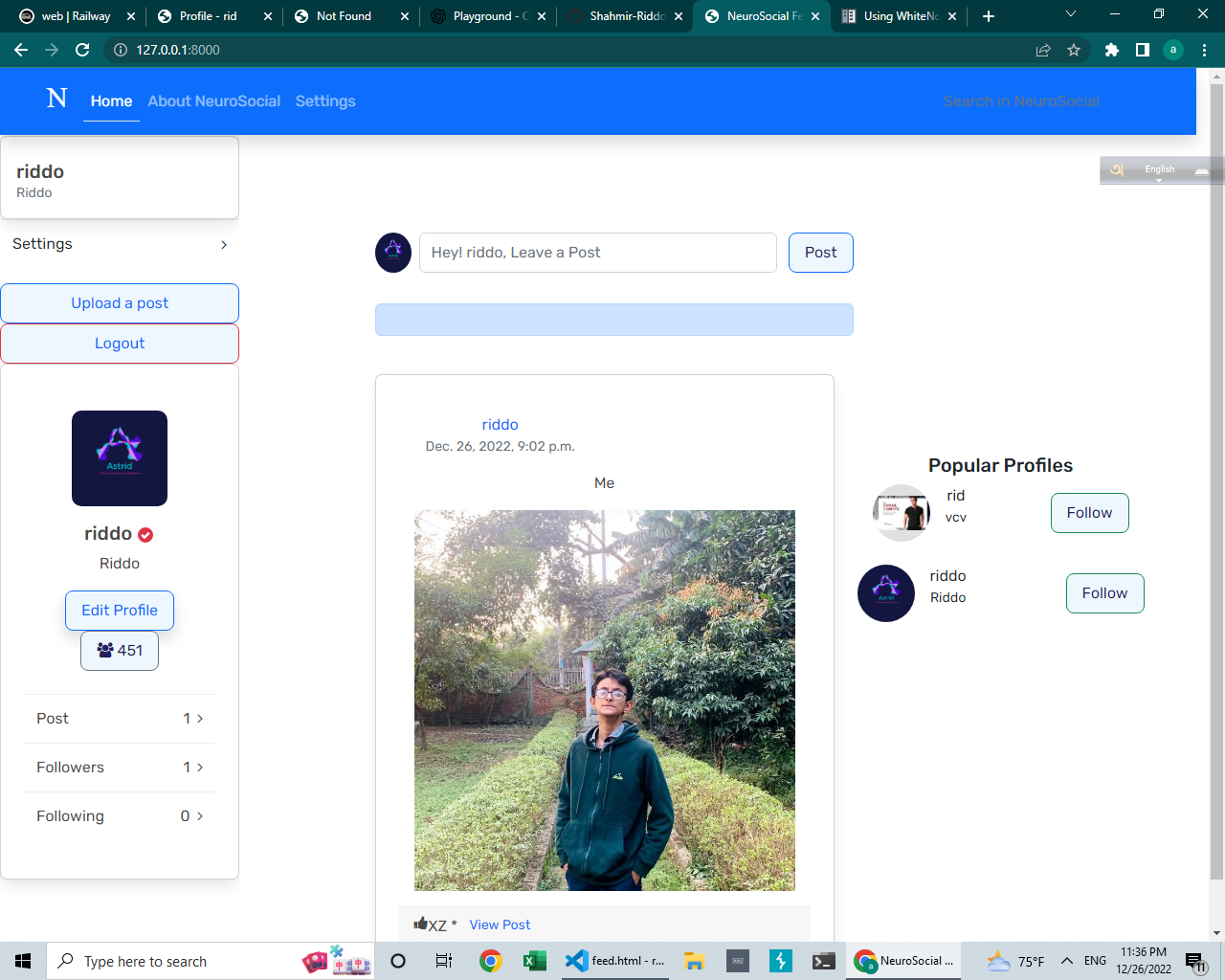Click the Logout button

pos(120,344)
